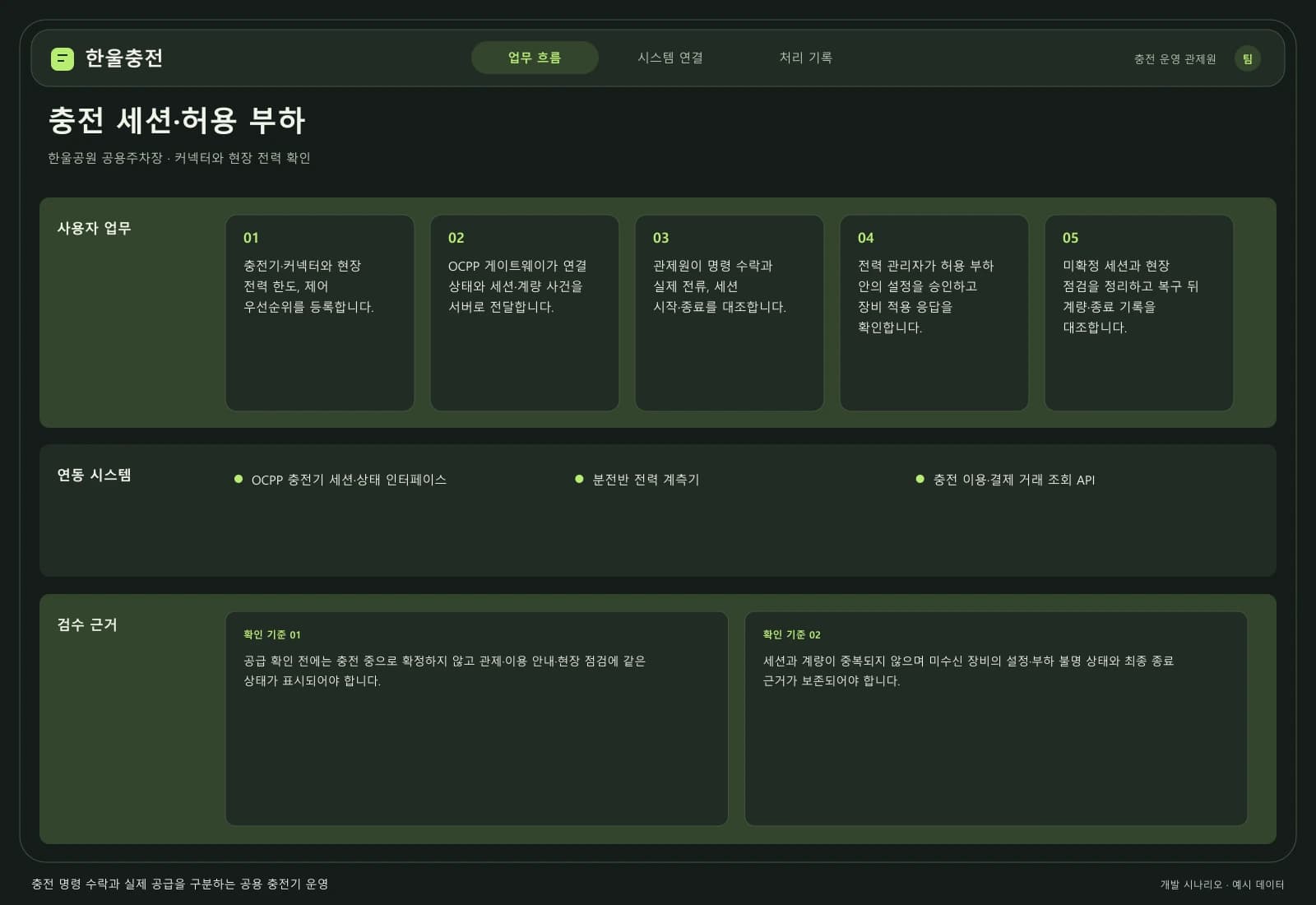Open step card 01 충전기·커넥터 등록

(x=320, y=313)
